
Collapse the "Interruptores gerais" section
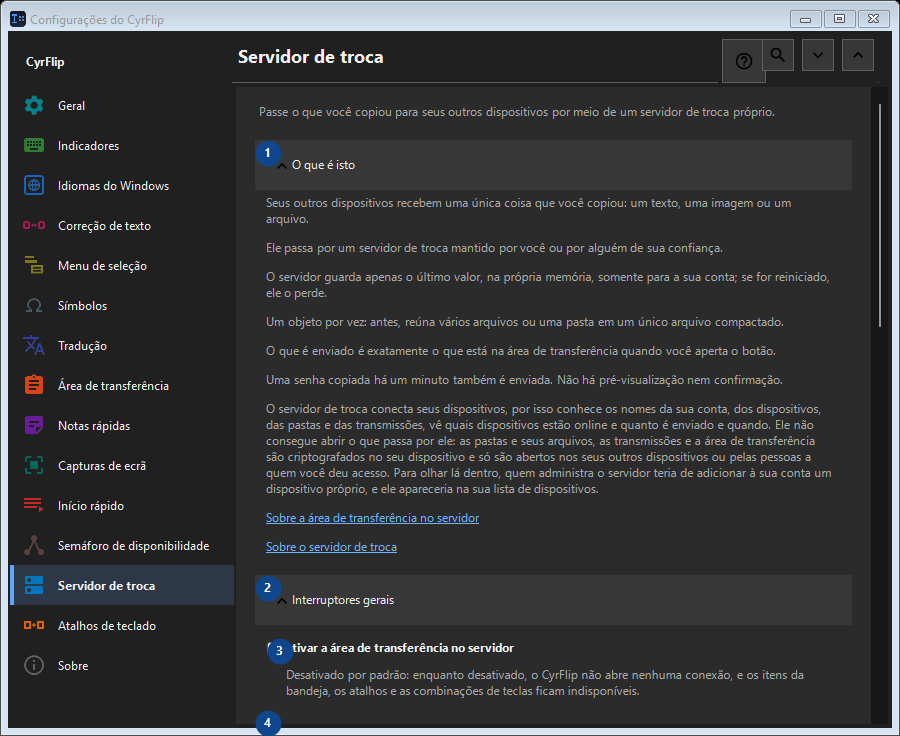click(553, 600)
